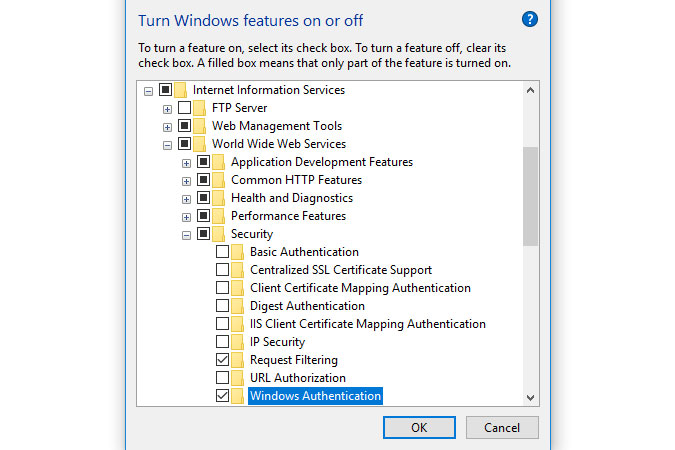Click the Security folder icon

pyautogui.click(x=219, y=234)
